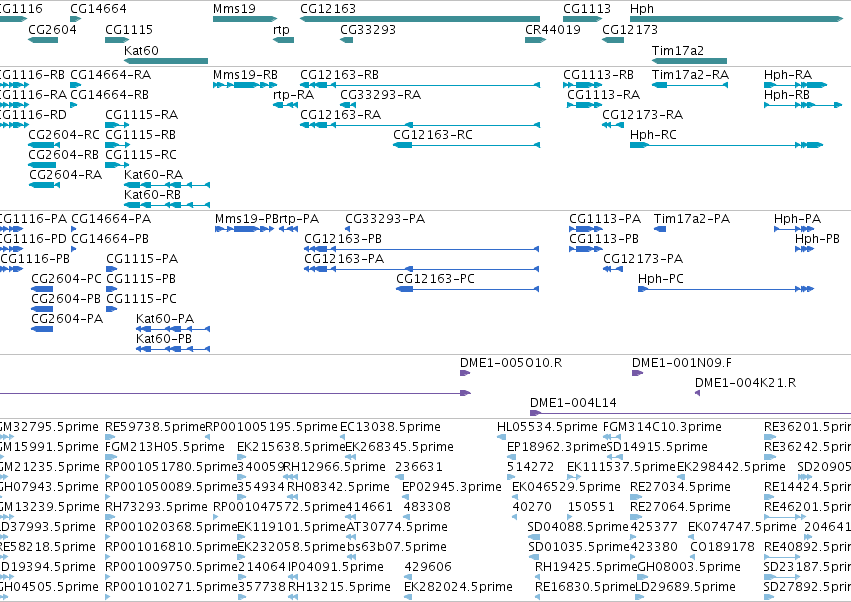Click EST RH19425.5prime
851x602 pixels.
[x=586, y=567]
